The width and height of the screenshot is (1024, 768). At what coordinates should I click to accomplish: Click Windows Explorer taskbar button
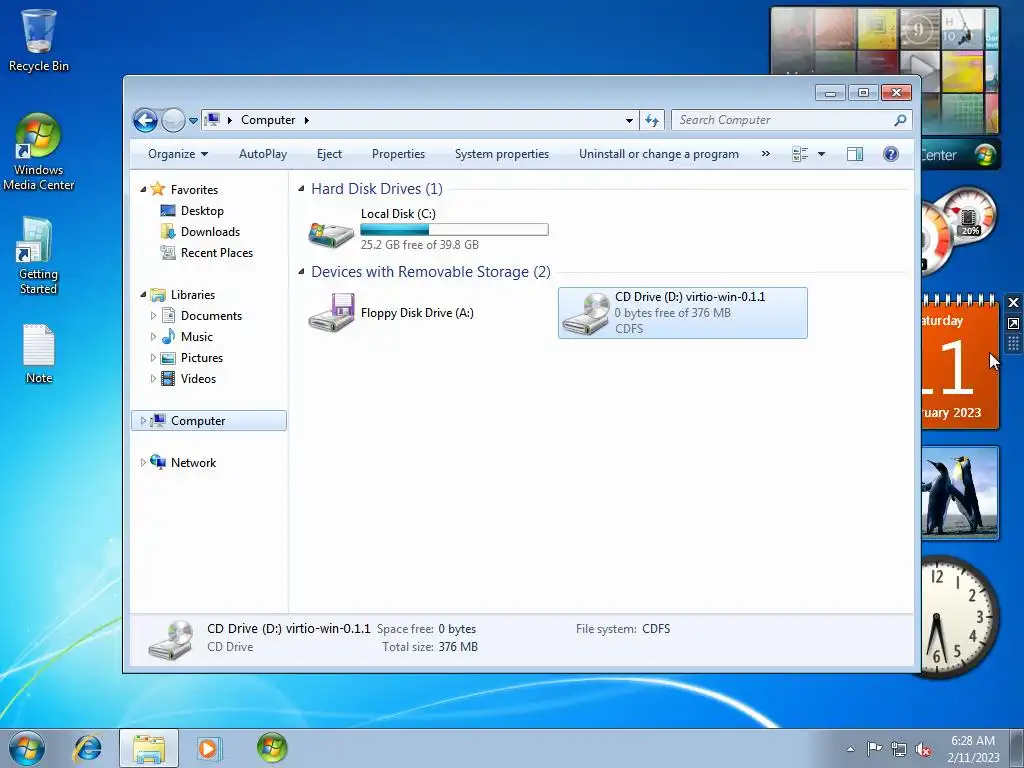pyautogui.click(x=149, y=748)
